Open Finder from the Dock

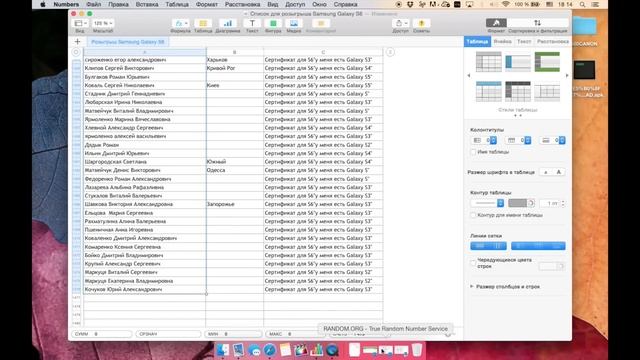point(223,350)
